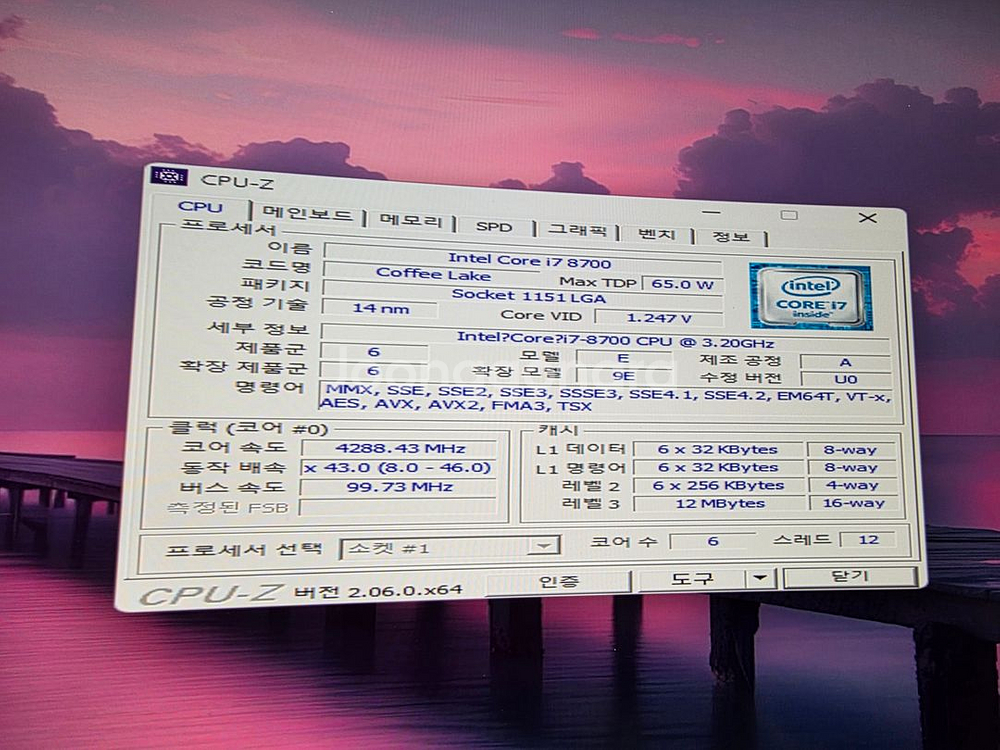This screenshot has height=750, width=1000.
Task: Expand the 도구 tools dropdown arrow
Action: pos(761,577)
